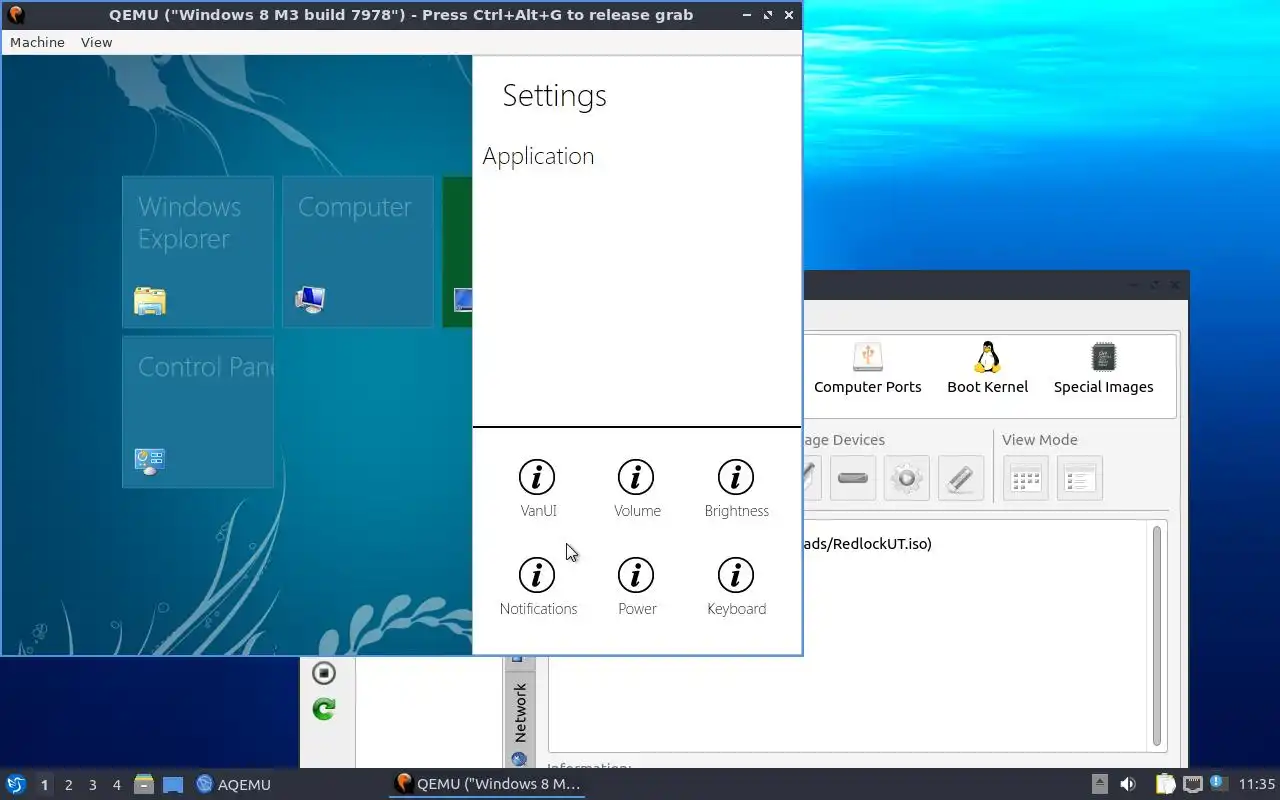Click the Application label in Settings
1280x800 pixels.
coord(538,156)
